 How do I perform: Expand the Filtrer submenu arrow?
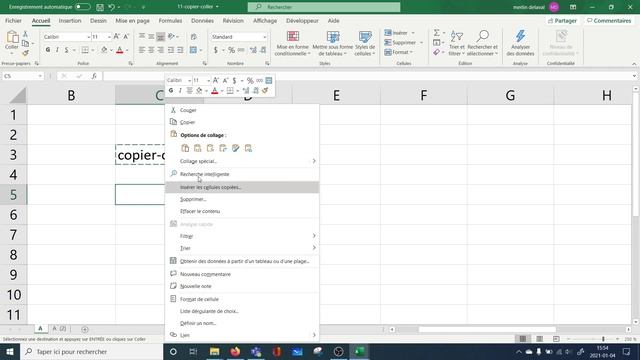[x=314, y=236]
